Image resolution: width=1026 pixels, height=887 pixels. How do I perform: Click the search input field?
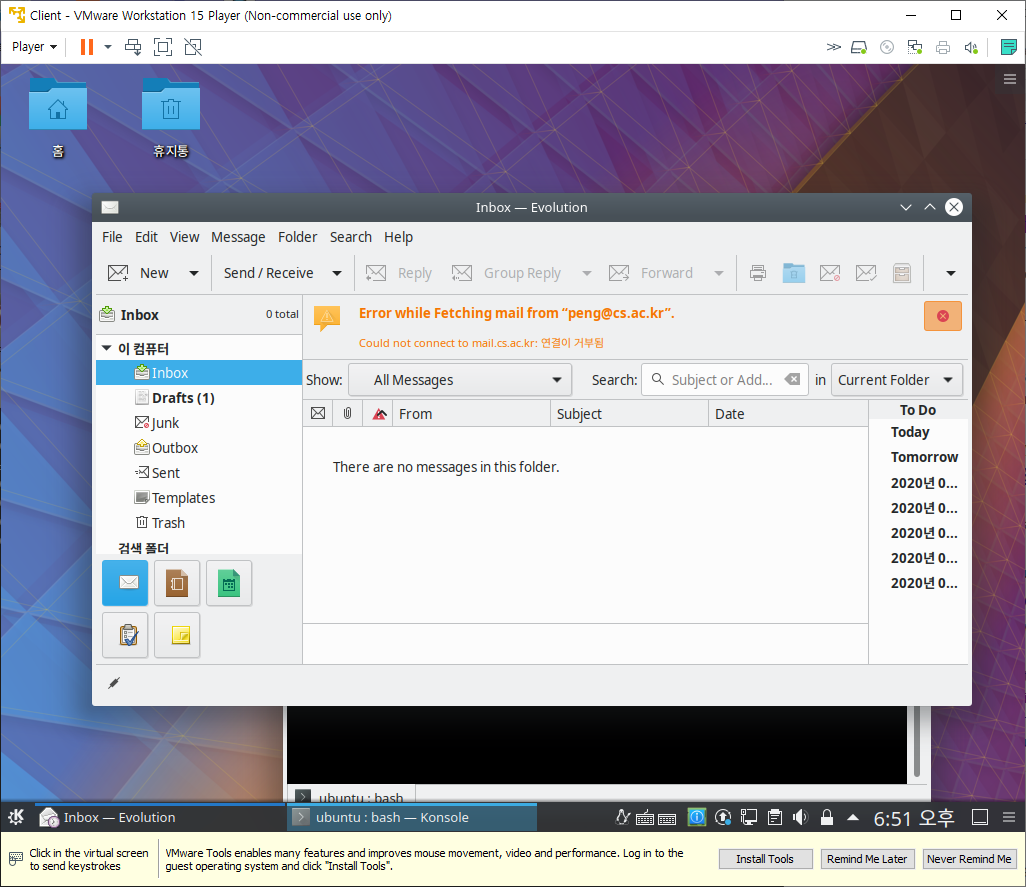point(722,380)
